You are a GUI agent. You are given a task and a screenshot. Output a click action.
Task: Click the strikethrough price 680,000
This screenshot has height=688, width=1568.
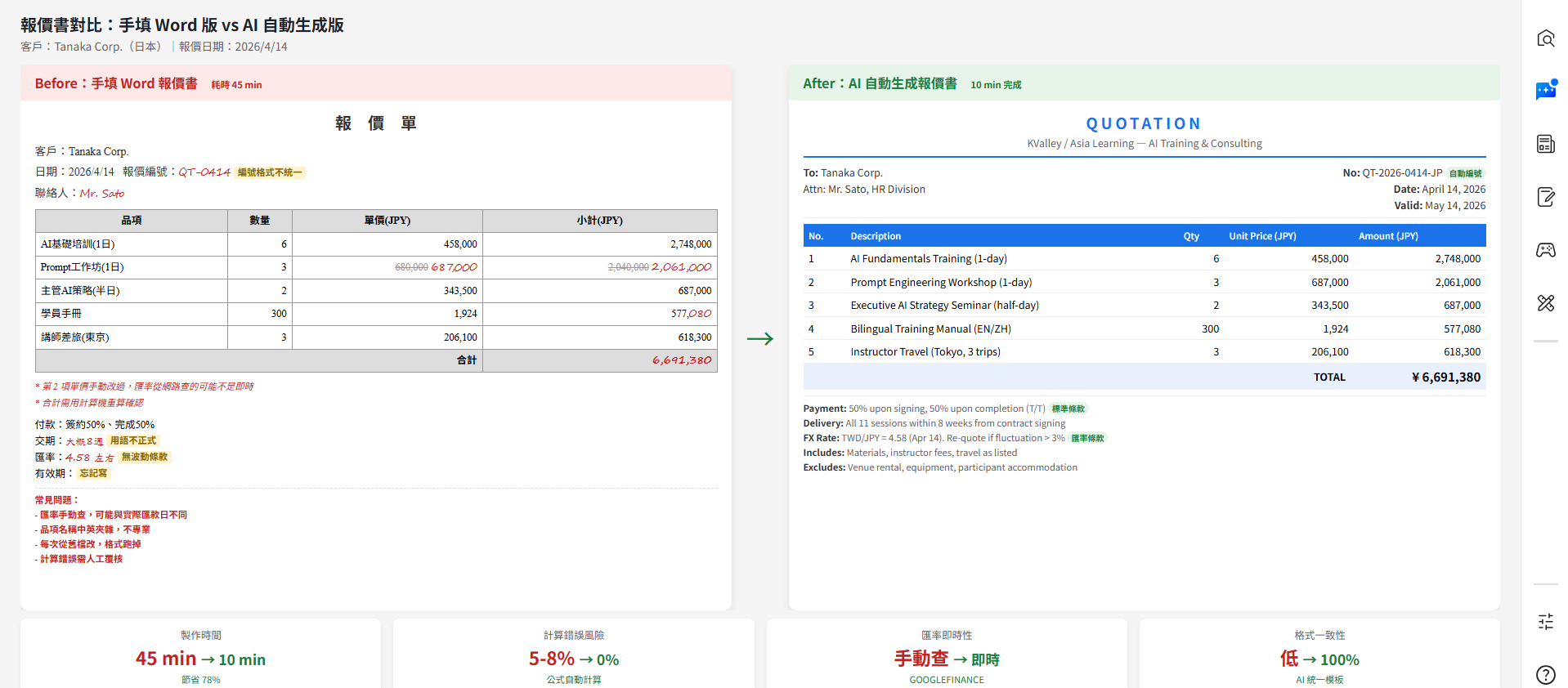[x=411, y=267]
